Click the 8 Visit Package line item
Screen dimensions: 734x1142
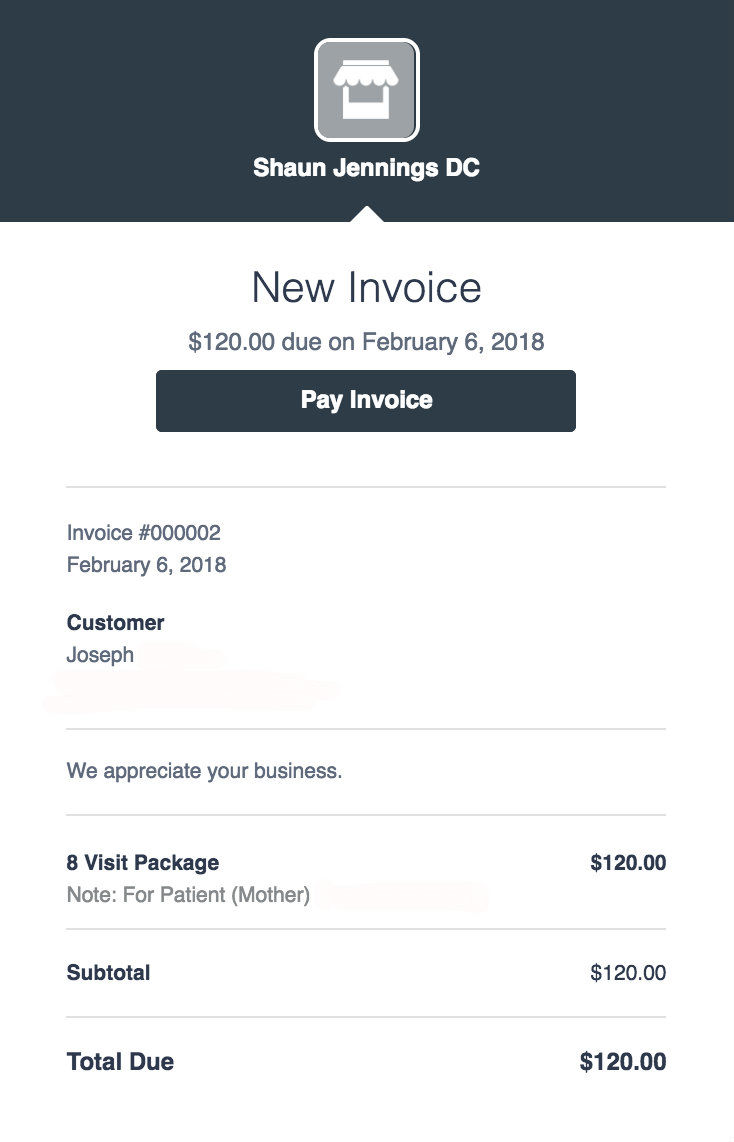coord(143,862)
